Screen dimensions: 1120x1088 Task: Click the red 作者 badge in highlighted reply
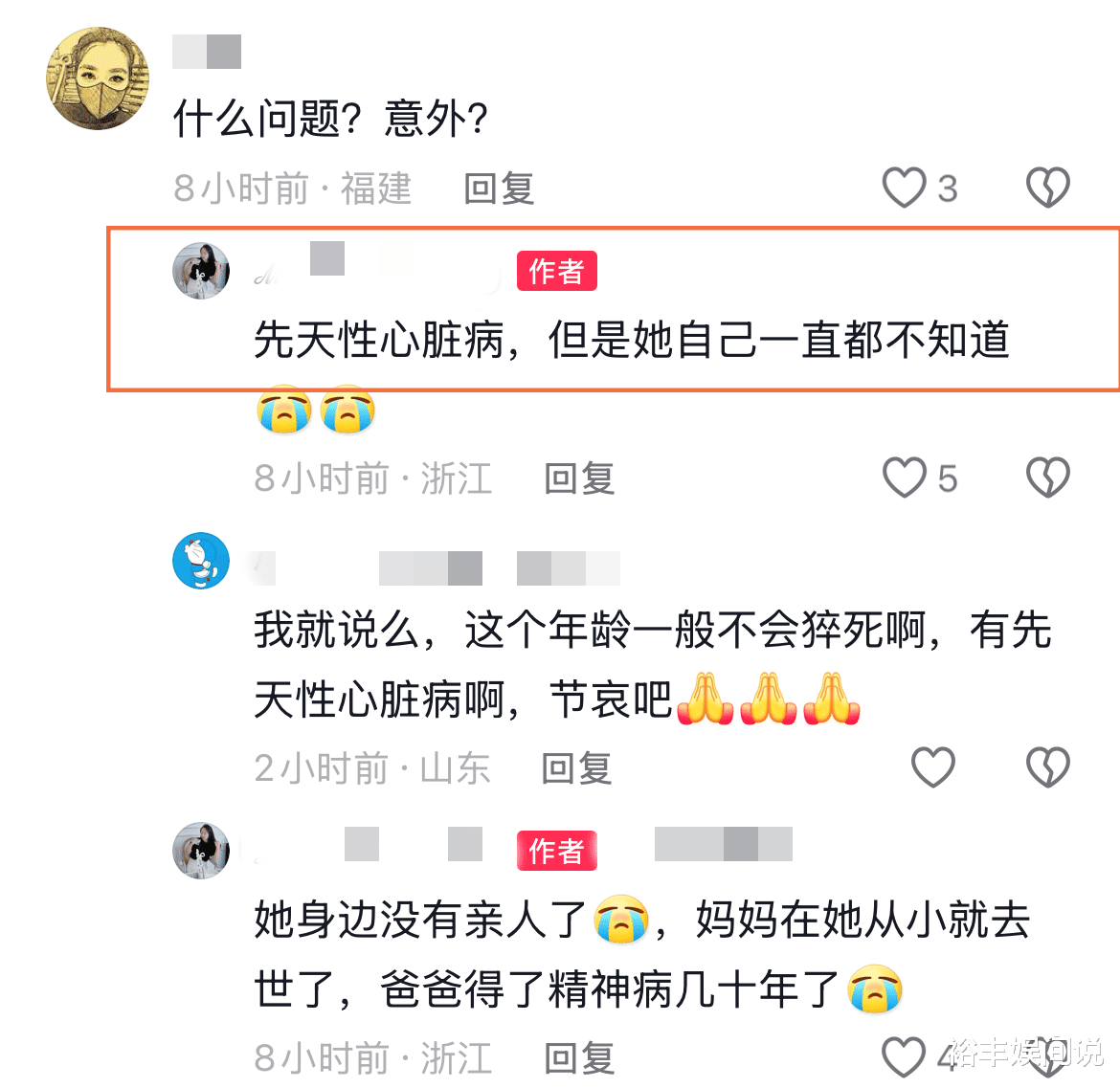coord(557,272)
